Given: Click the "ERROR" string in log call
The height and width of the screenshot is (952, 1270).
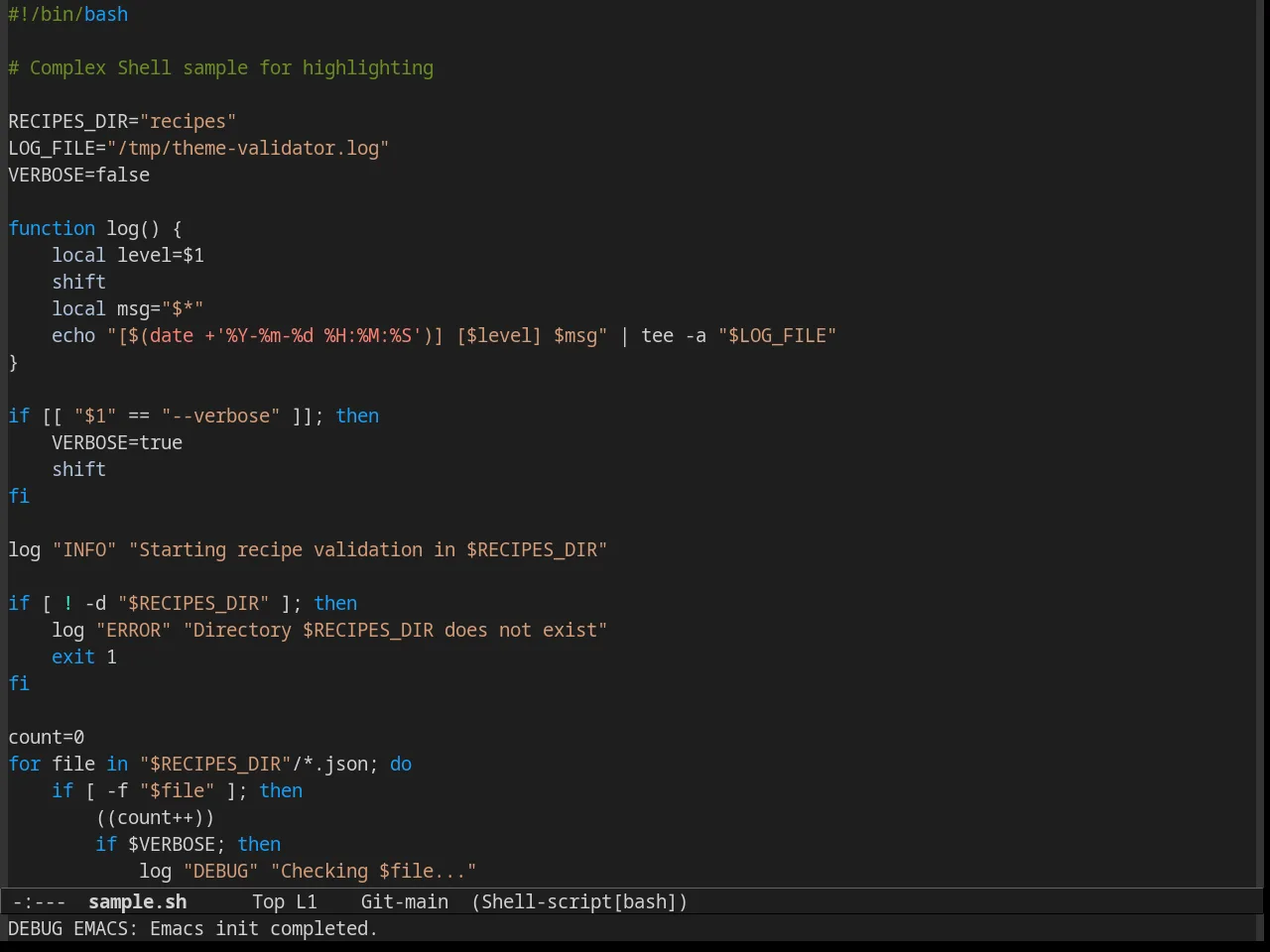Looking at the screenshot, I should [134, 630].
